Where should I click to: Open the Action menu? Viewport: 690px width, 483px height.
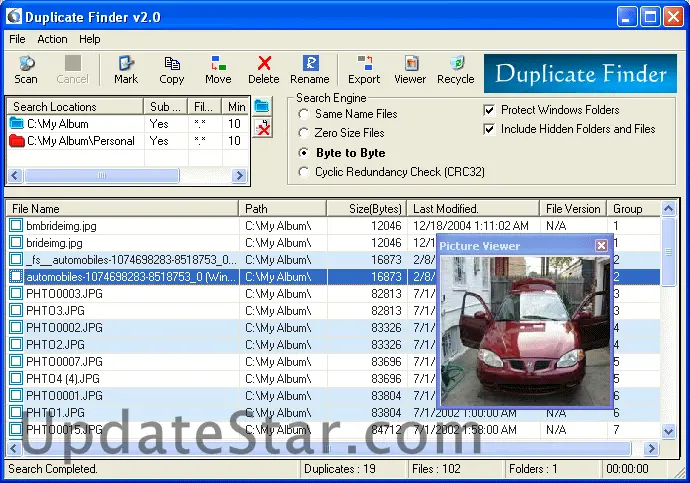tap(52, 39)
